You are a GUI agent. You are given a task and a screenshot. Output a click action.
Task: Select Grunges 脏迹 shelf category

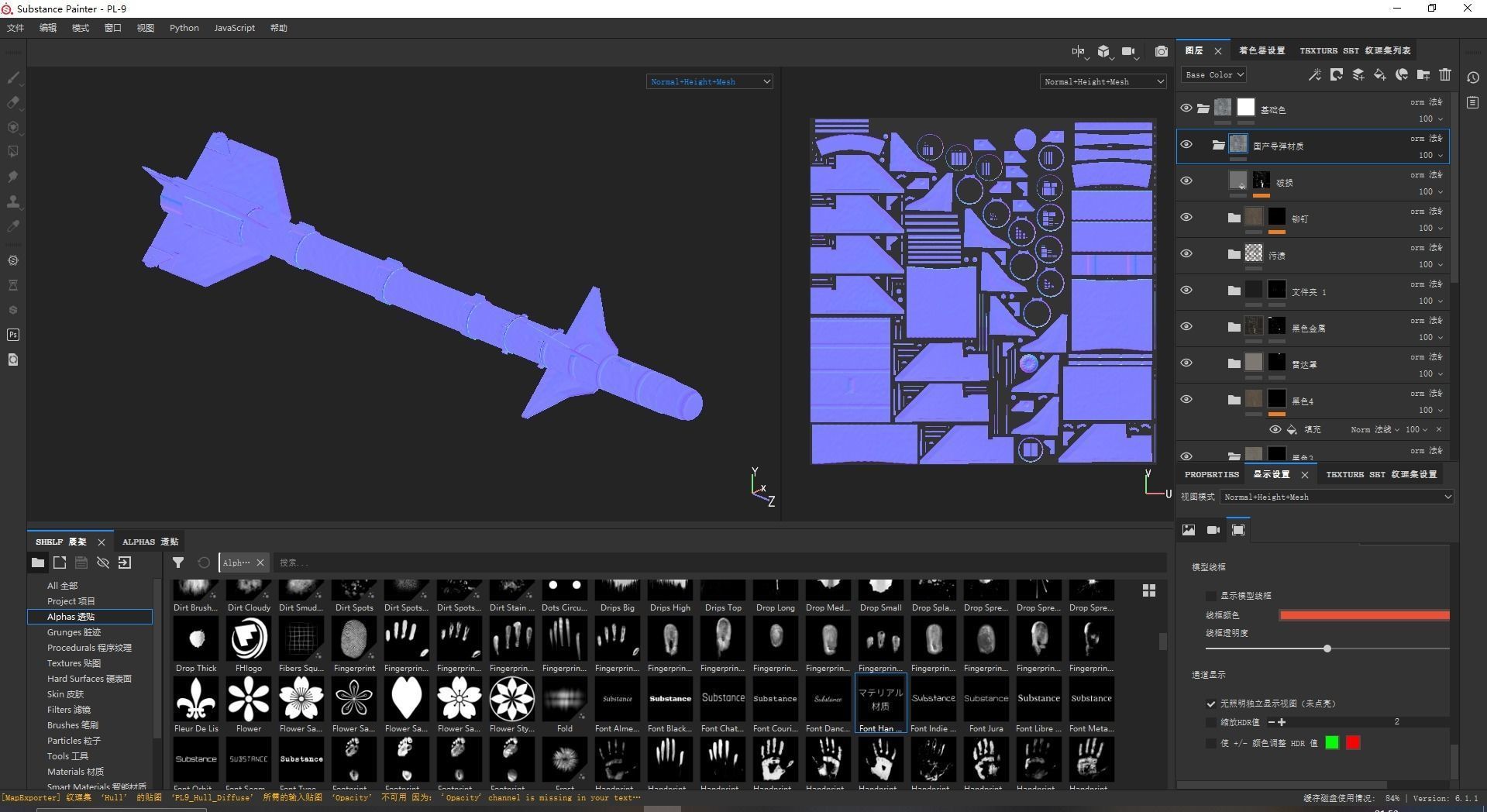click(74, 632)
